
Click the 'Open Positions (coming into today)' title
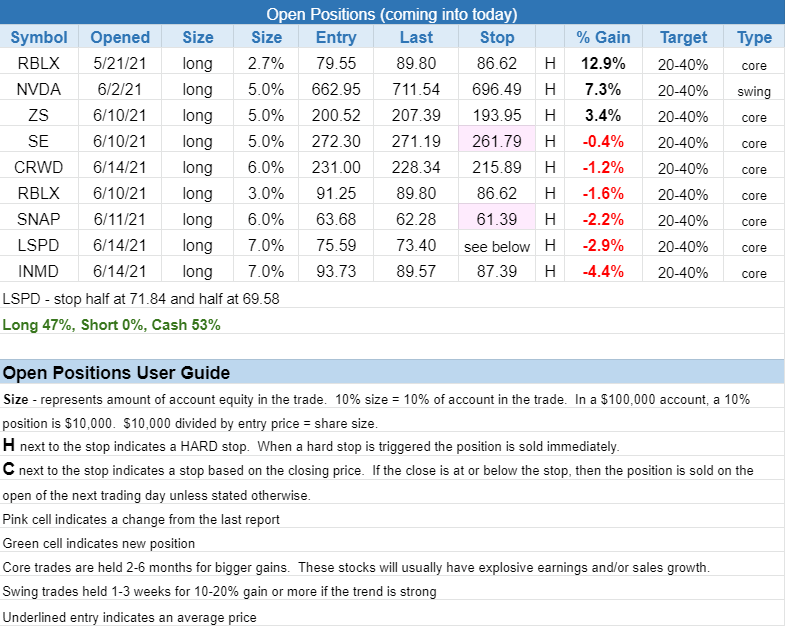392,14
